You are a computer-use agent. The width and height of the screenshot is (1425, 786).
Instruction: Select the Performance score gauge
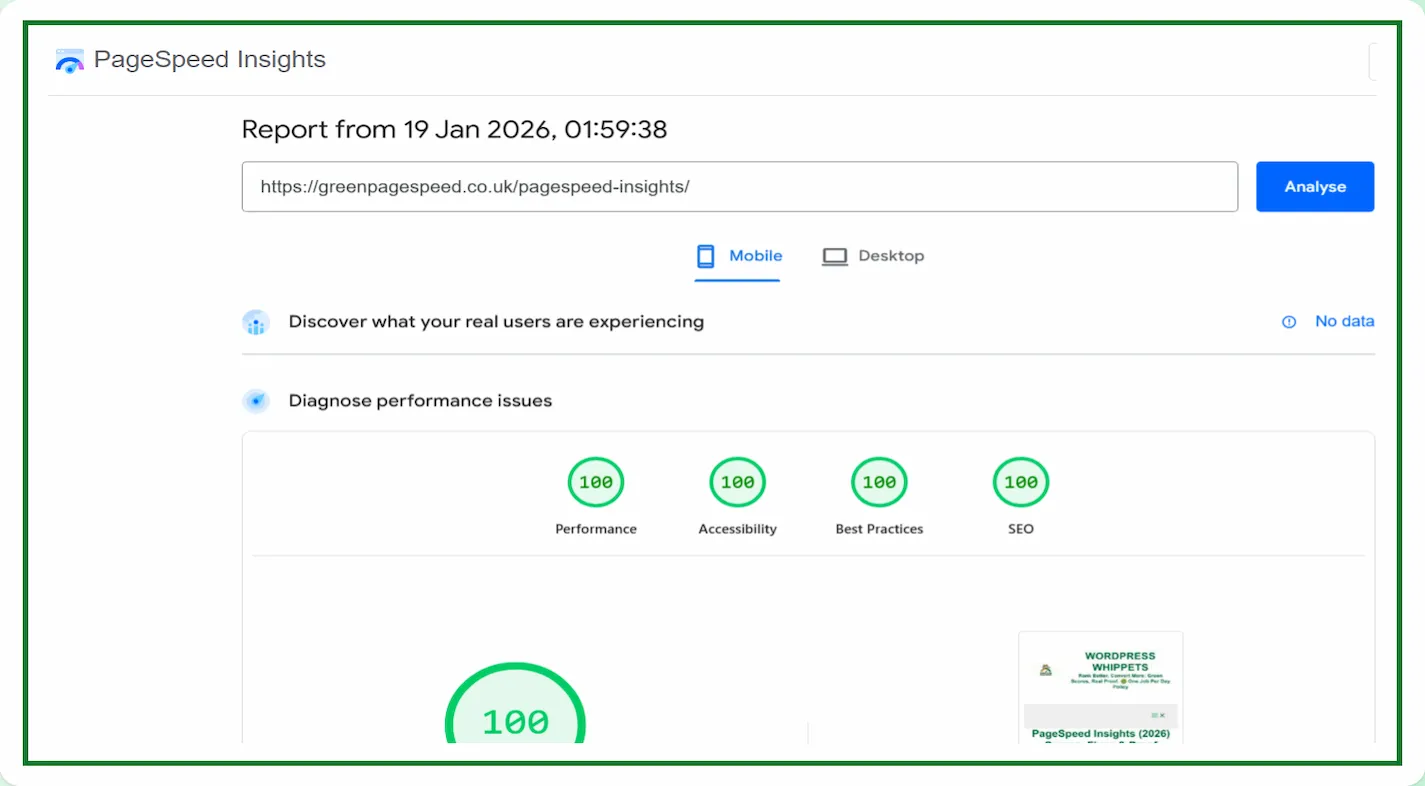click(x=596, y=483)
